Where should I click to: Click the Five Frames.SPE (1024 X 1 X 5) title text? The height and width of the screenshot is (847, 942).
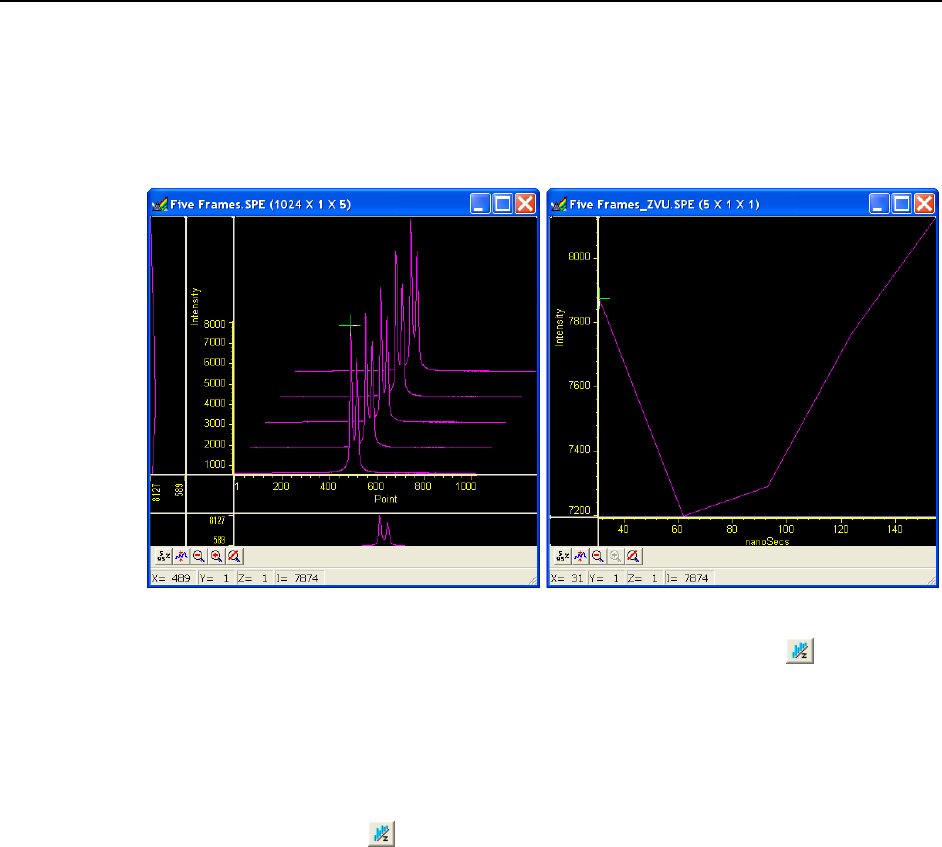click(x=261, y=205)
